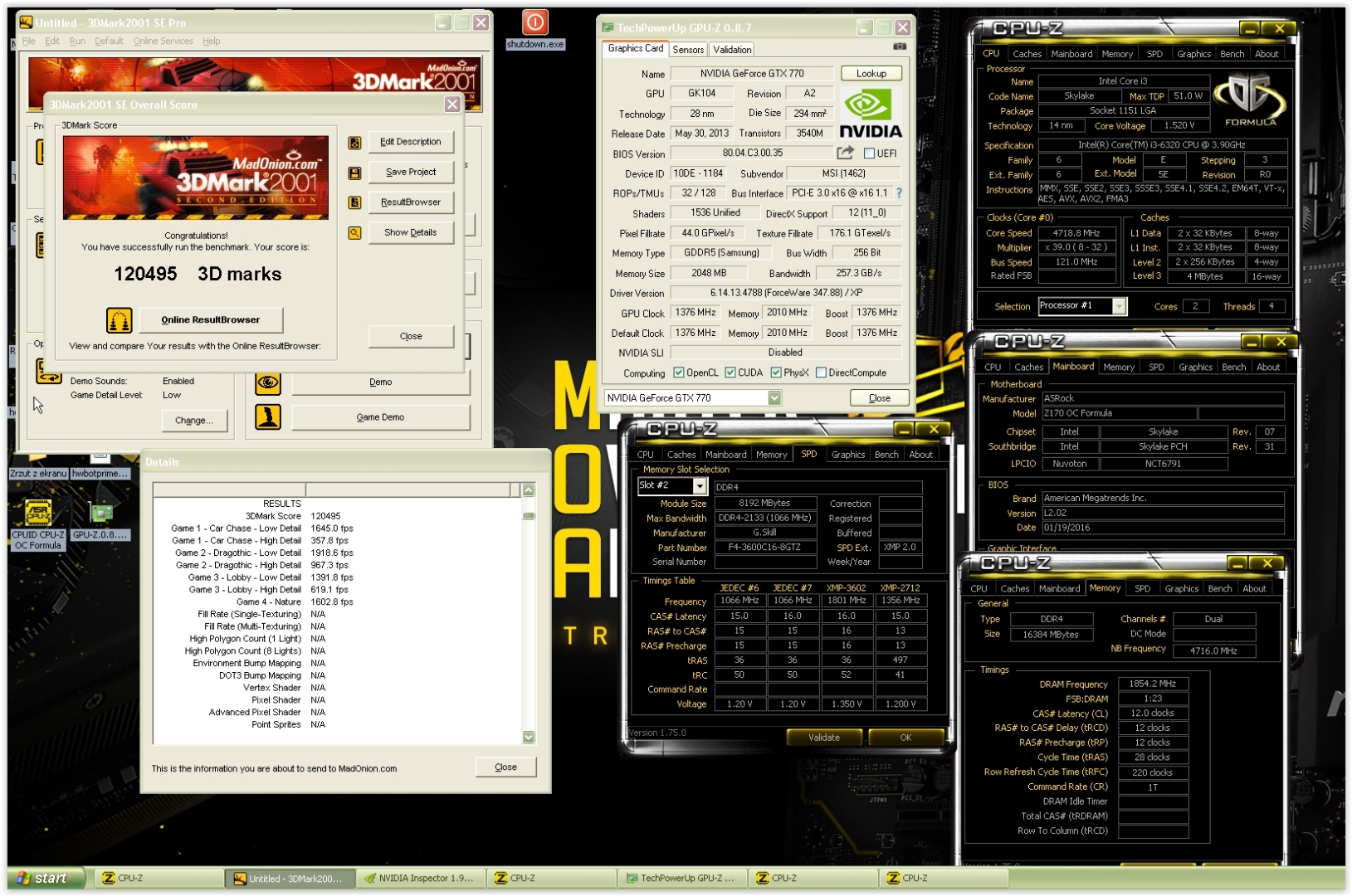Click the Demo eye icon in 3DMark

point(268,382)
